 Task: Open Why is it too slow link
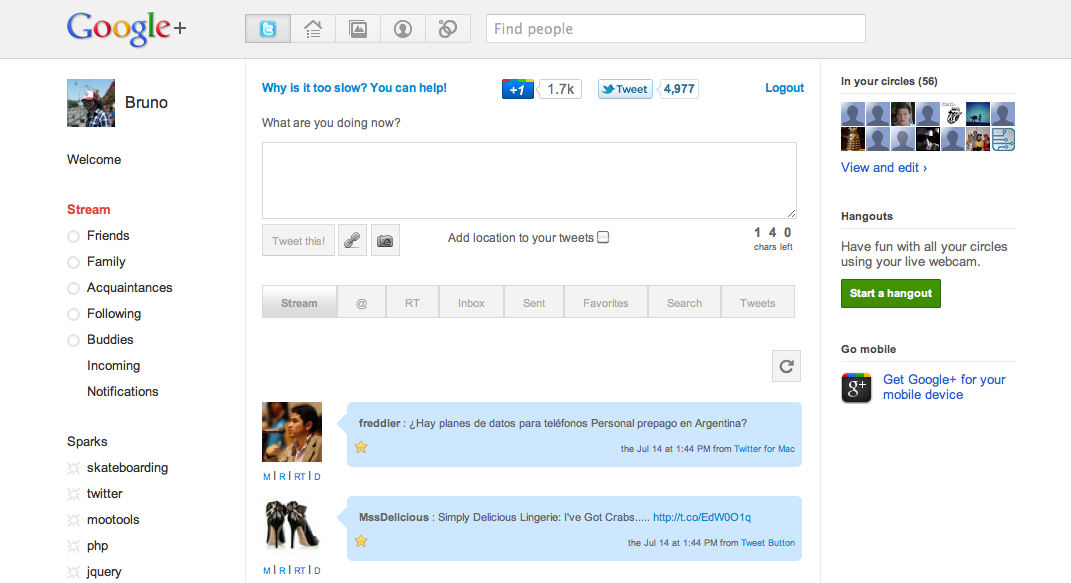coord(354,87)
